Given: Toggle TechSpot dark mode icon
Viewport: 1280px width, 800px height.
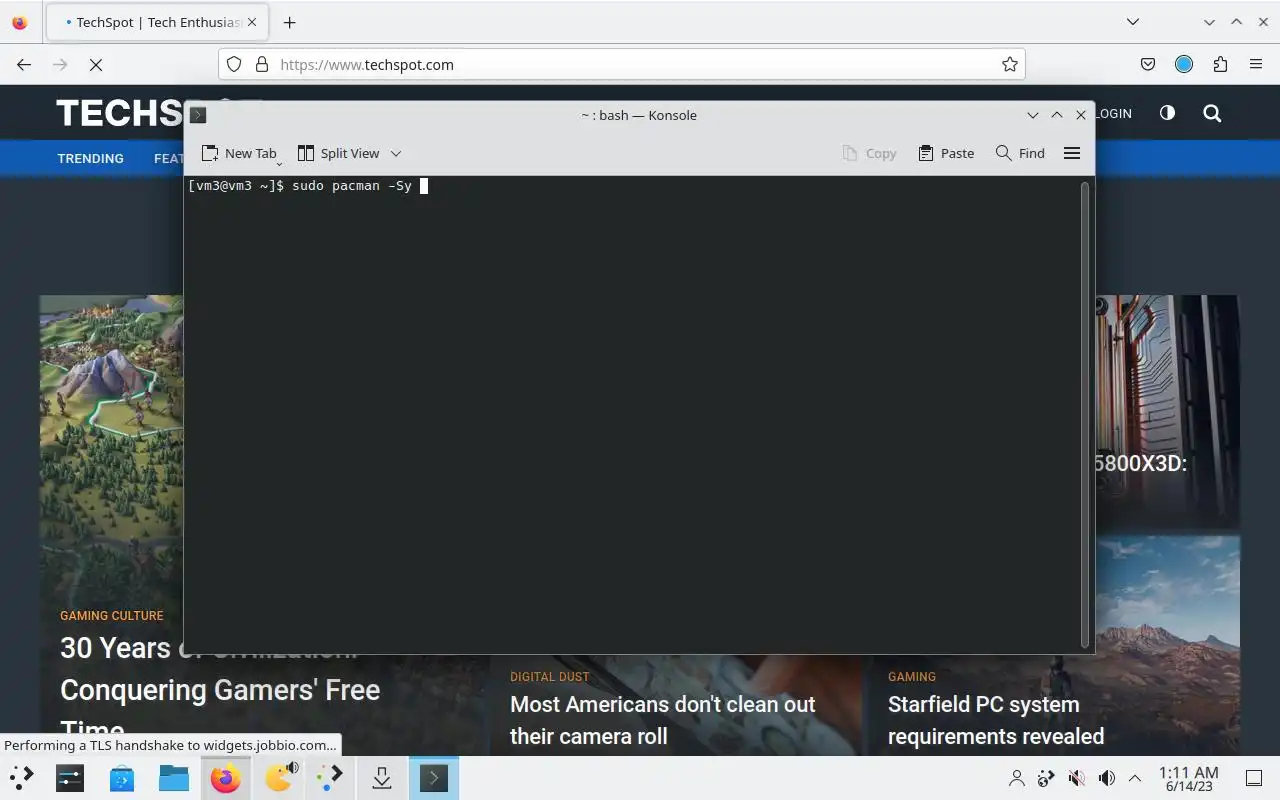Looking at the screenshot, I should (1167, 113).
